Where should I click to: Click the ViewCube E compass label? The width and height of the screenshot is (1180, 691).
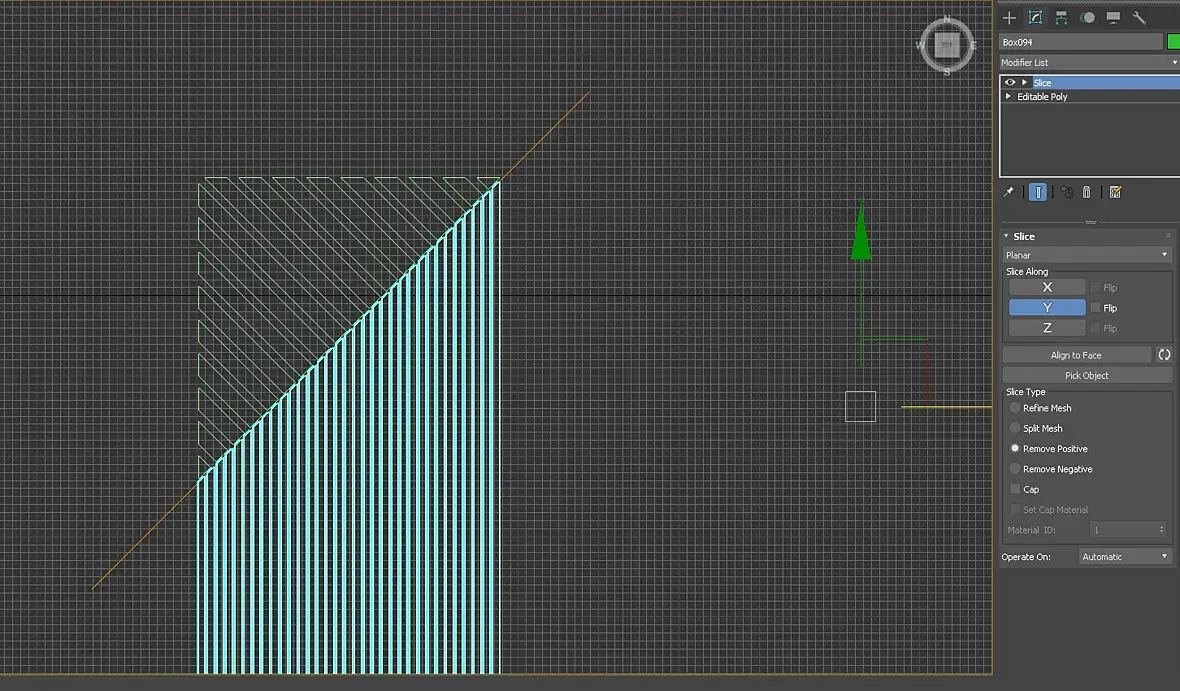pyautogui.click(x=973, y=45)
